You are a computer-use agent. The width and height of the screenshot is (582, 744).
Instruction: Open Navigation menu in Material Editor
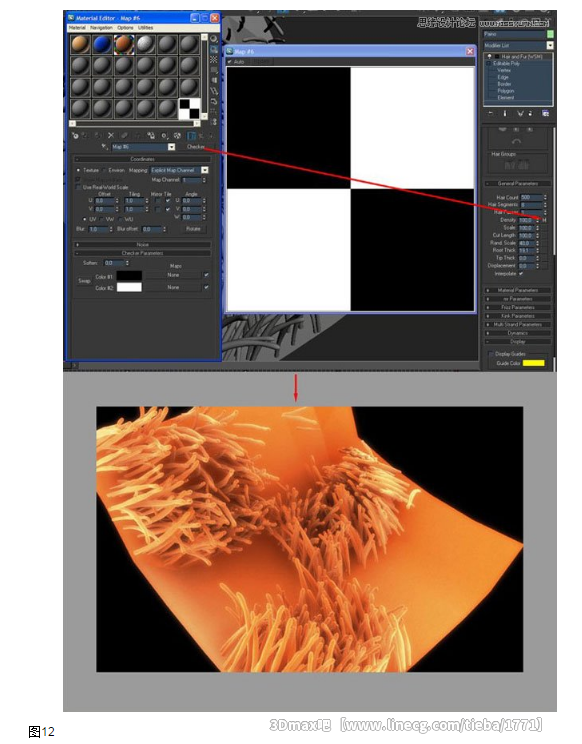click(x=102, y=28)
